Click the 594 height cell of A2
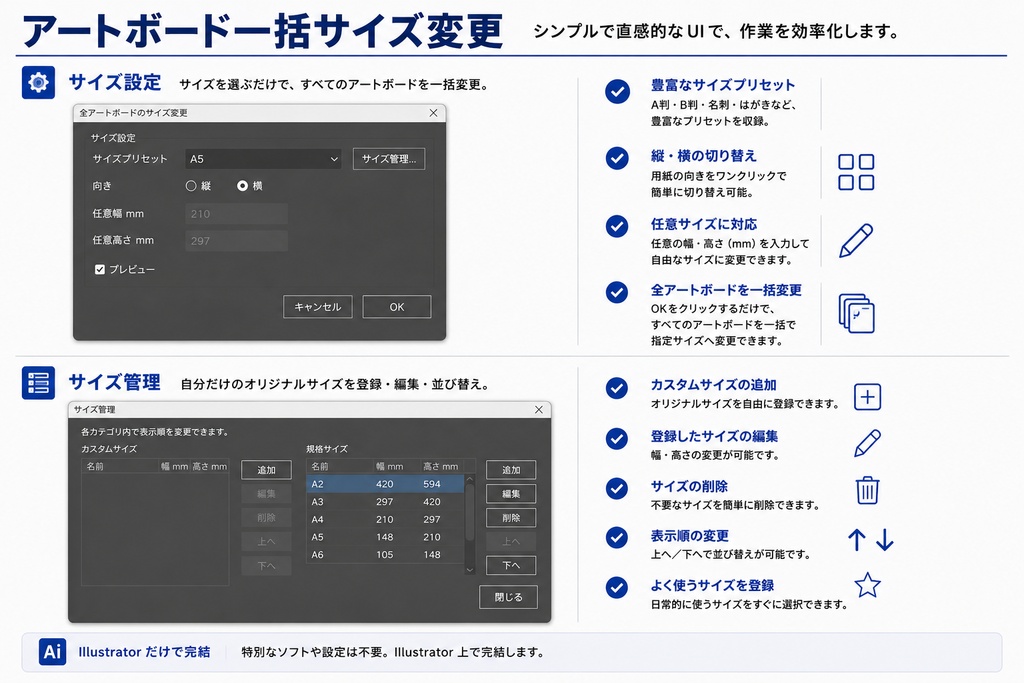The image size is (1024, 683). click(432, 484)
